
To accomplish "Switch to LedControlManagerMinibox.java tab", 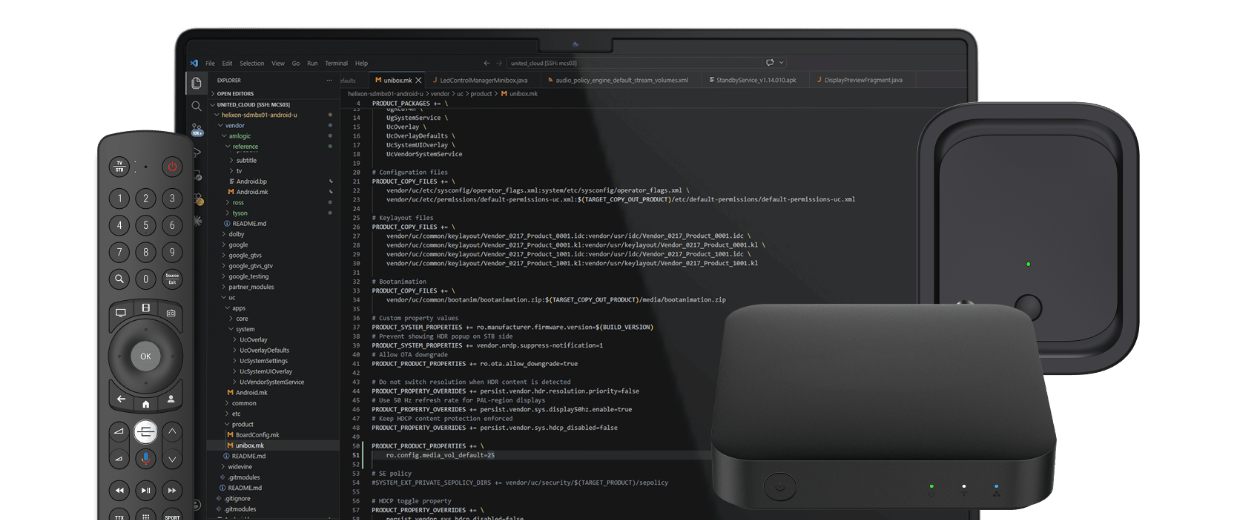I will [x=483, y=80].
